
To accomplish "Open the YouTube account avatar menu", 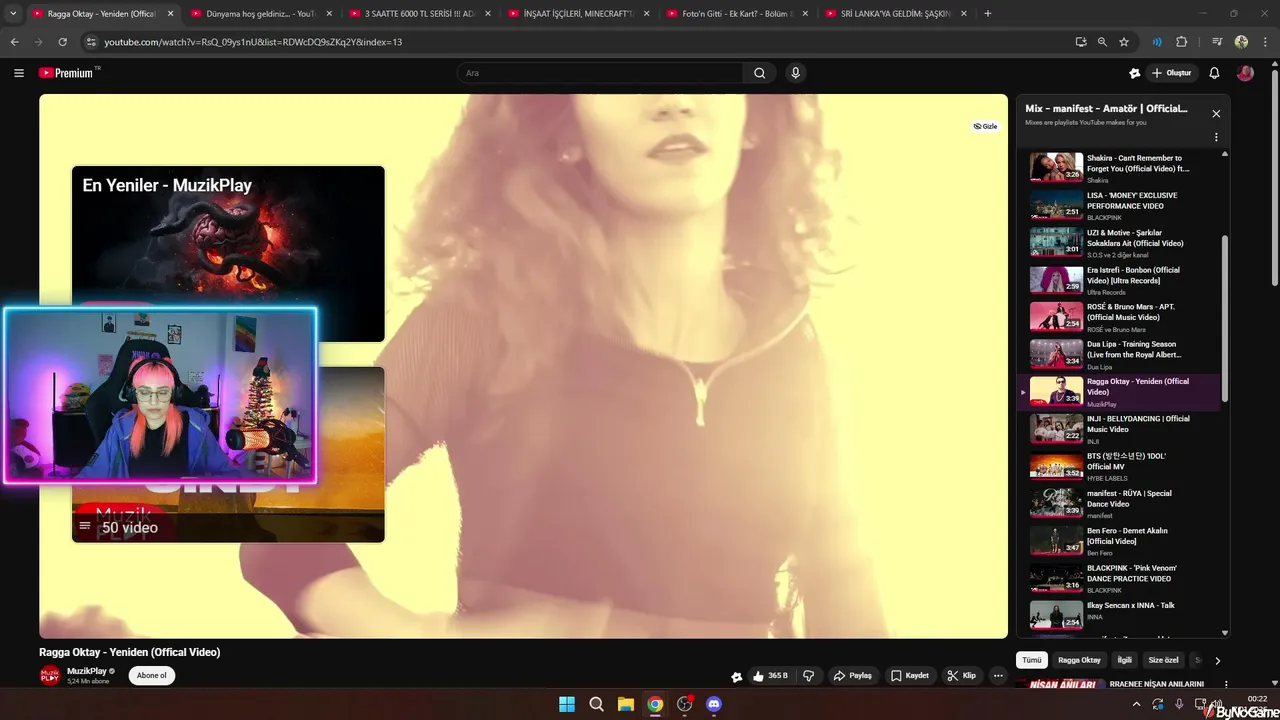I will click(1246, 73).
